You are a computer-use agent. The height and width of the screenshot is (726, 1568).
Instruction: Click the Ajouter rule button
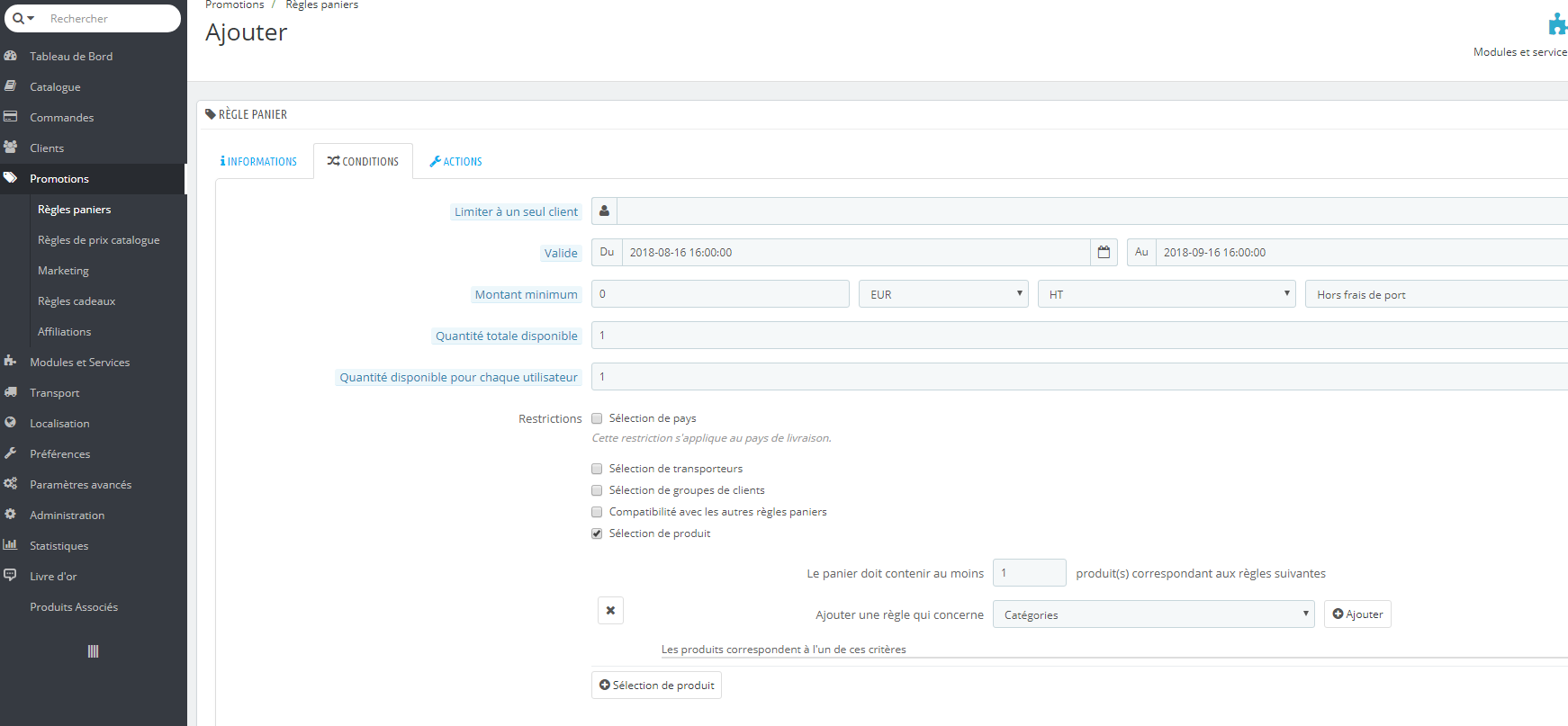click(x=1357, y=614)
